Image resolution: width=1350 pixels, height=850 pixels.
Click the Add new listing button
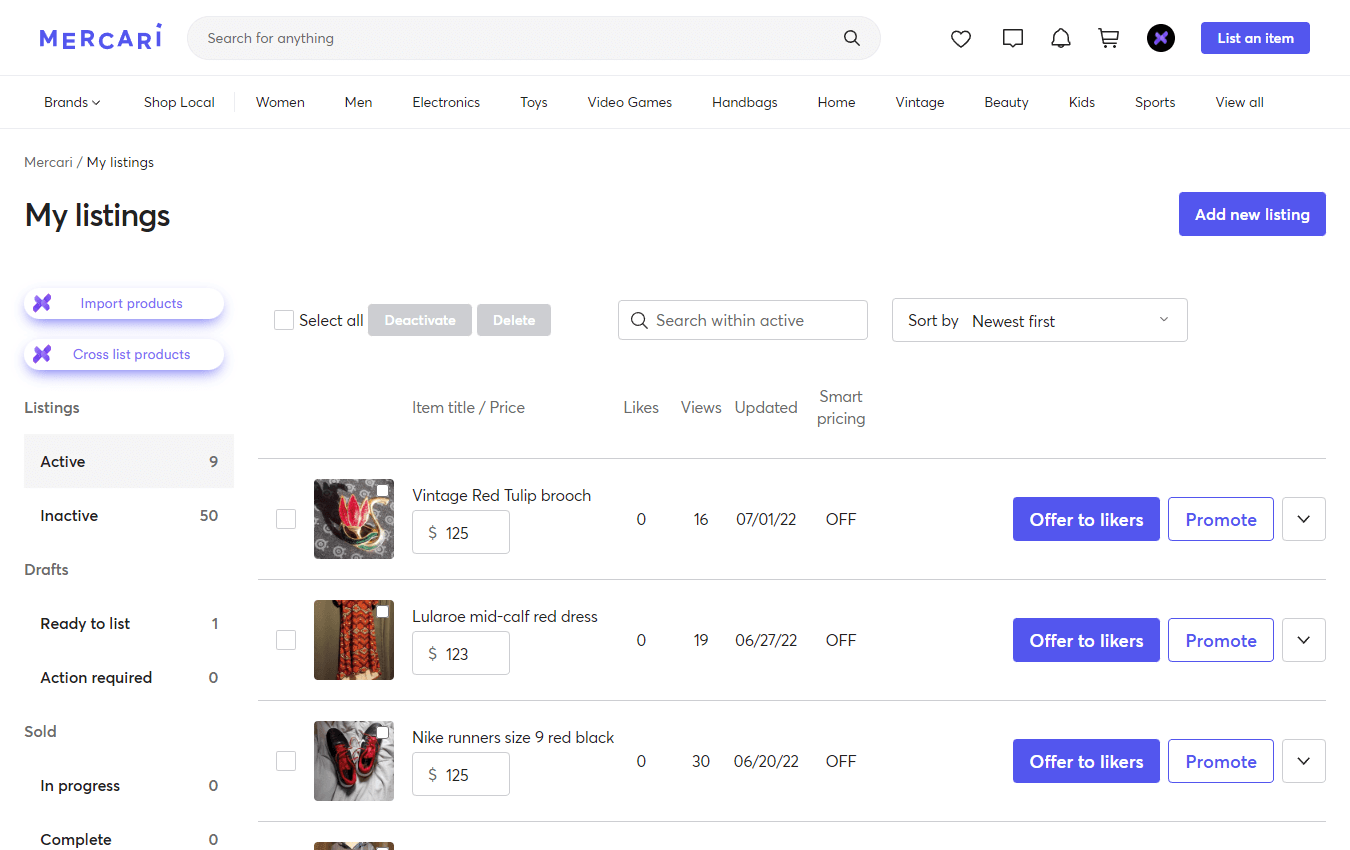pyautogui.click(x=1252, y=214)
